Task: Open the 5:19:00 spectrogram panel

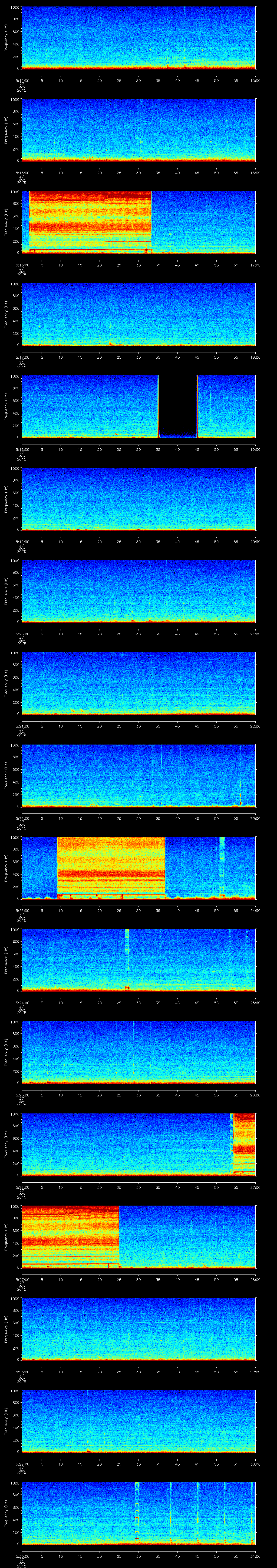Action: tap(138, 499)
